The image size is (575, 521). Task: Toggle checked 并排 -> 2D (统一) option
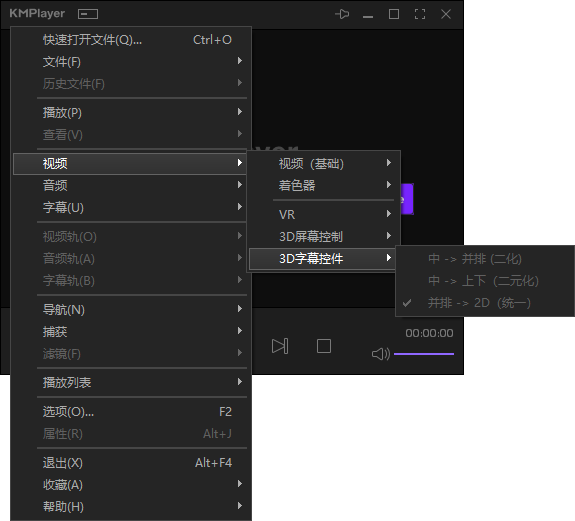point(485,303)
